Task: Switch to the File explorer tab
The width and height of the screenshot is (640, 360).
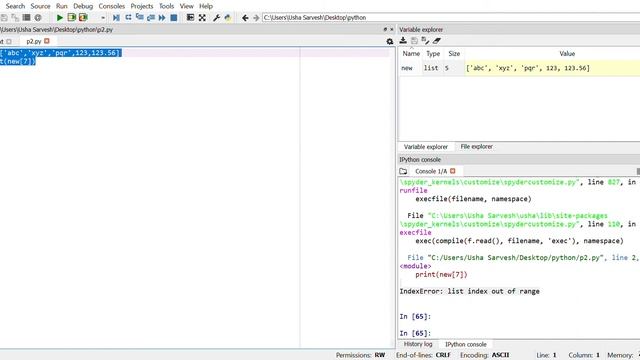Action: pos(476,147)
